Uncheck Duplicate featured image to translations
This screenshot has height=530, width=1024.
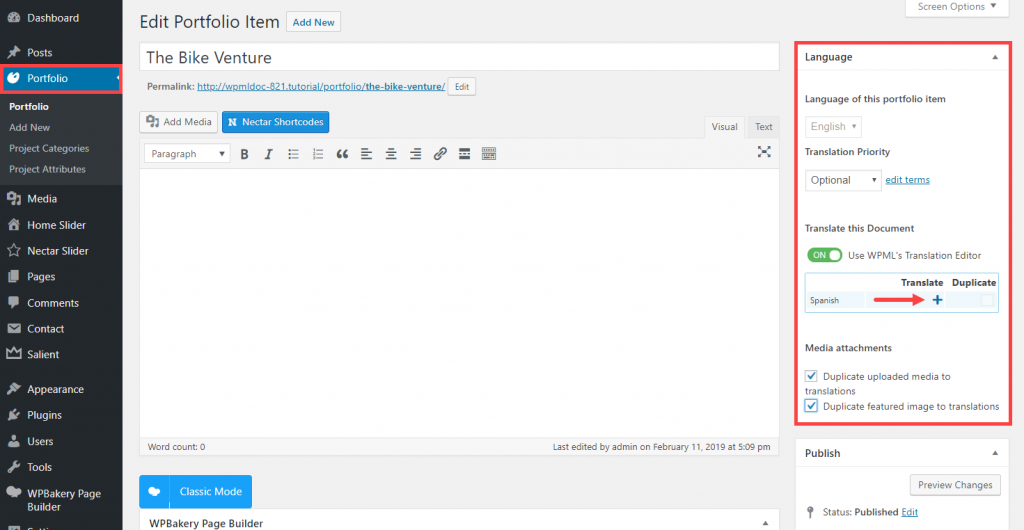(811, 406)
